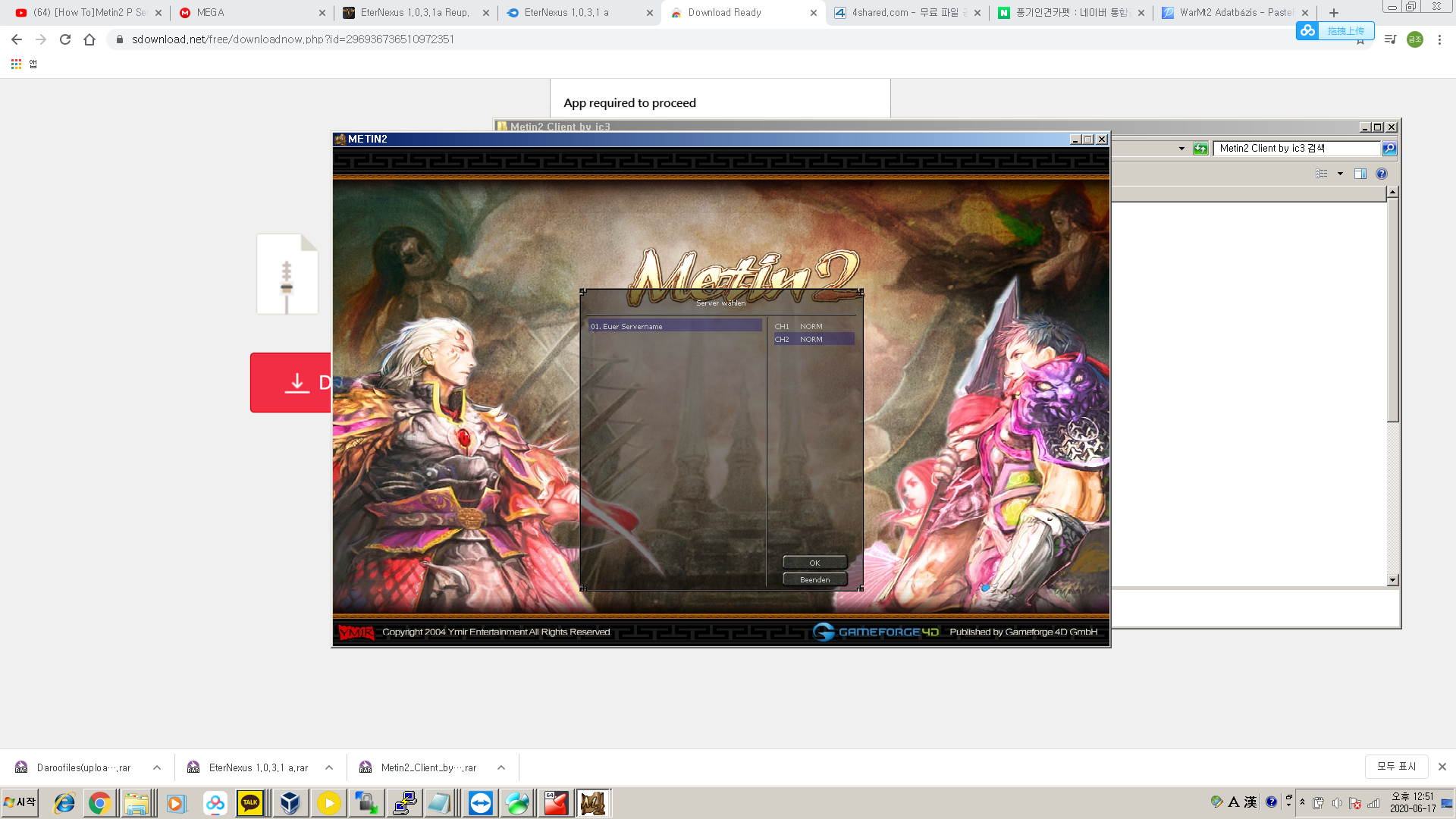
Task: Open Chrome three-dot menu
Action: 1439,39
